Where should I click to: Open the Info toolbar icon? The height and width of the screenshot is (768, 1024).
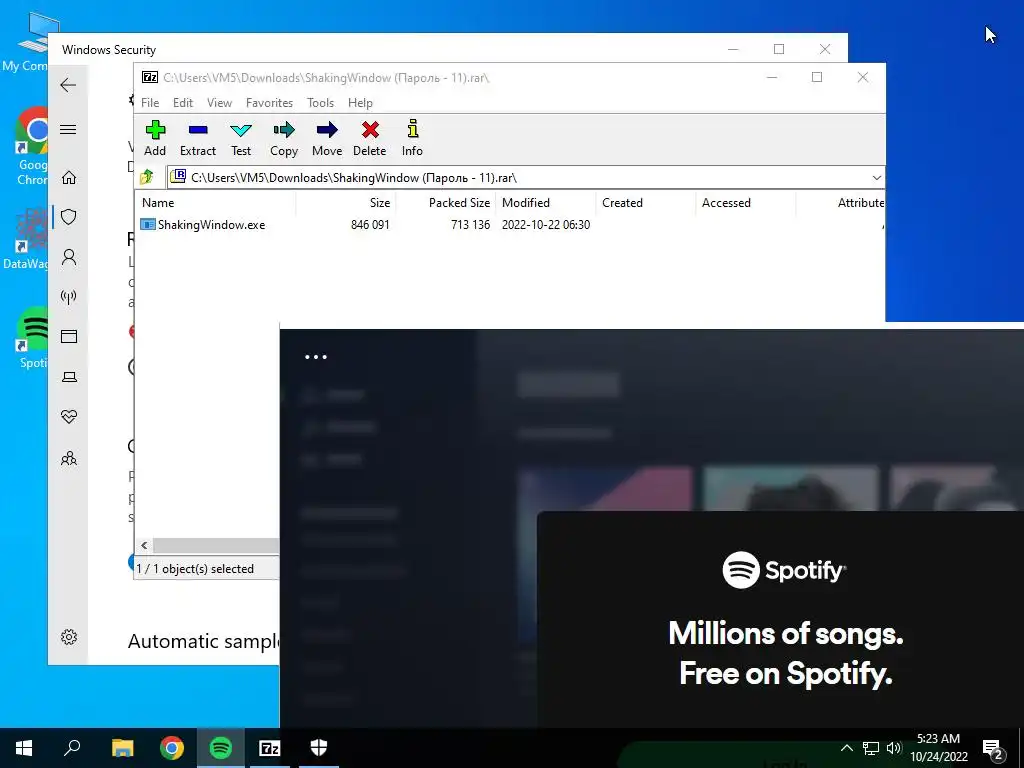tap(412, 138)
